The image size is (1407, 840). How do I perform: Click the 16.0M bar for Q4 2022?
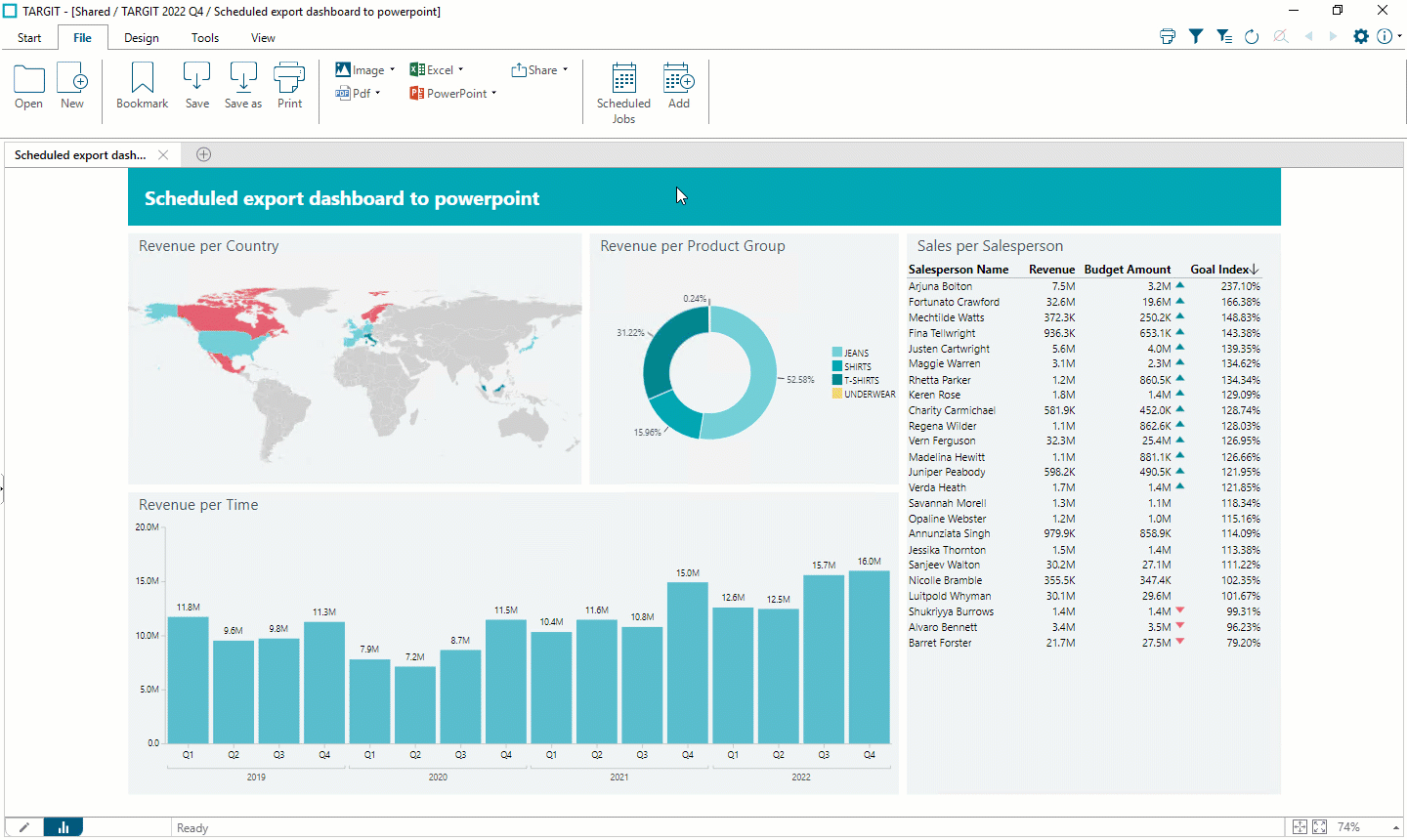[x=870, y=657]
